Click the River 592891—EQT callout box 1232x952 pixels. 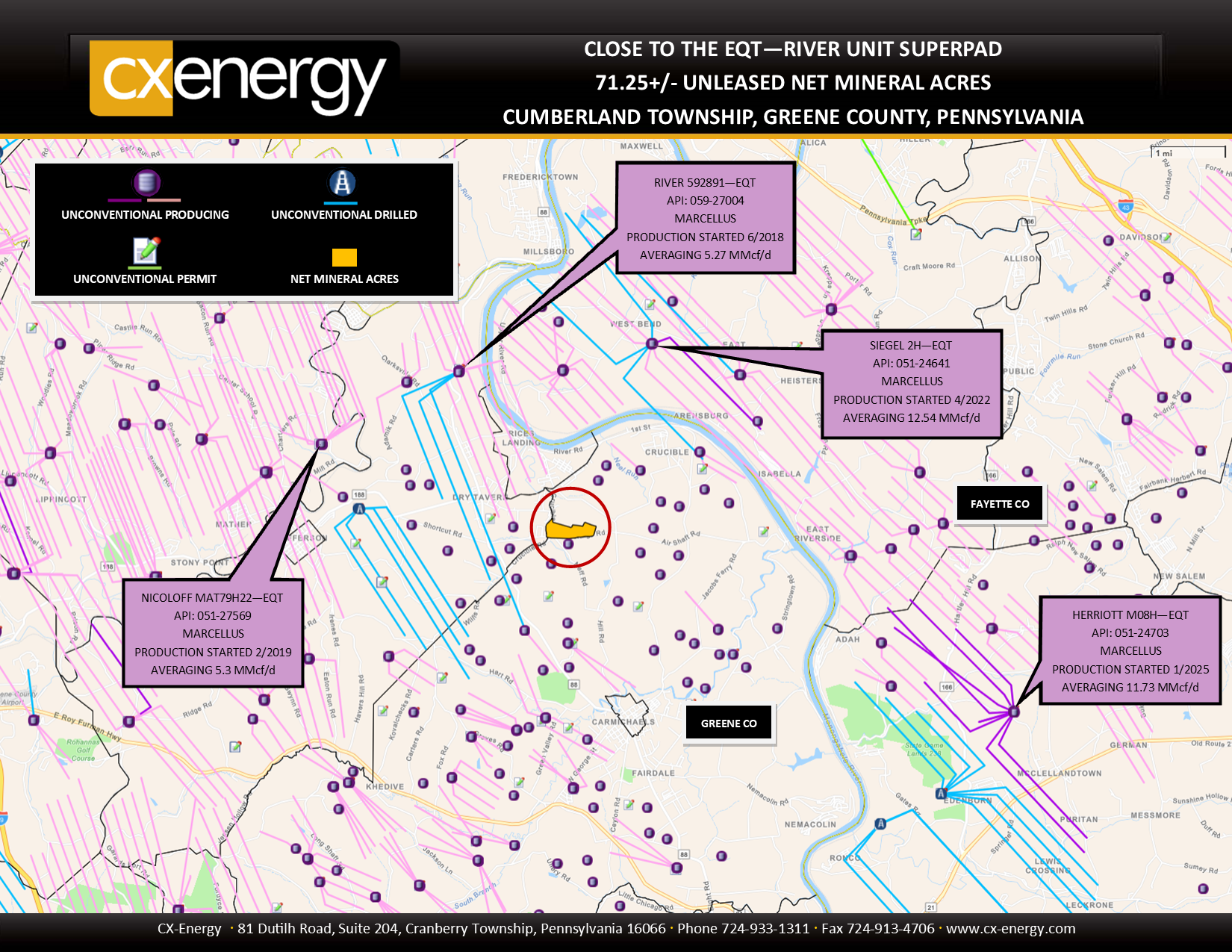click(705, 218)
